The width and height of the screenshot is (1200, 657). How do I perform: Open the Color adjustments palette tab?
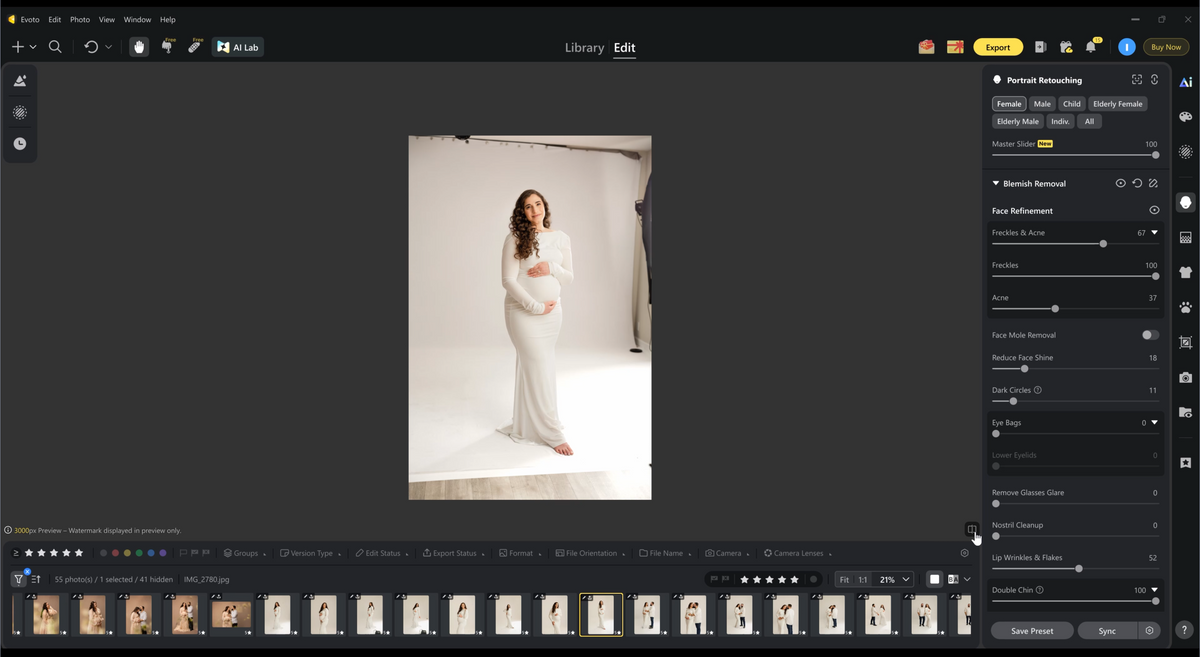pyautogui.click(x=1185, y=117)
